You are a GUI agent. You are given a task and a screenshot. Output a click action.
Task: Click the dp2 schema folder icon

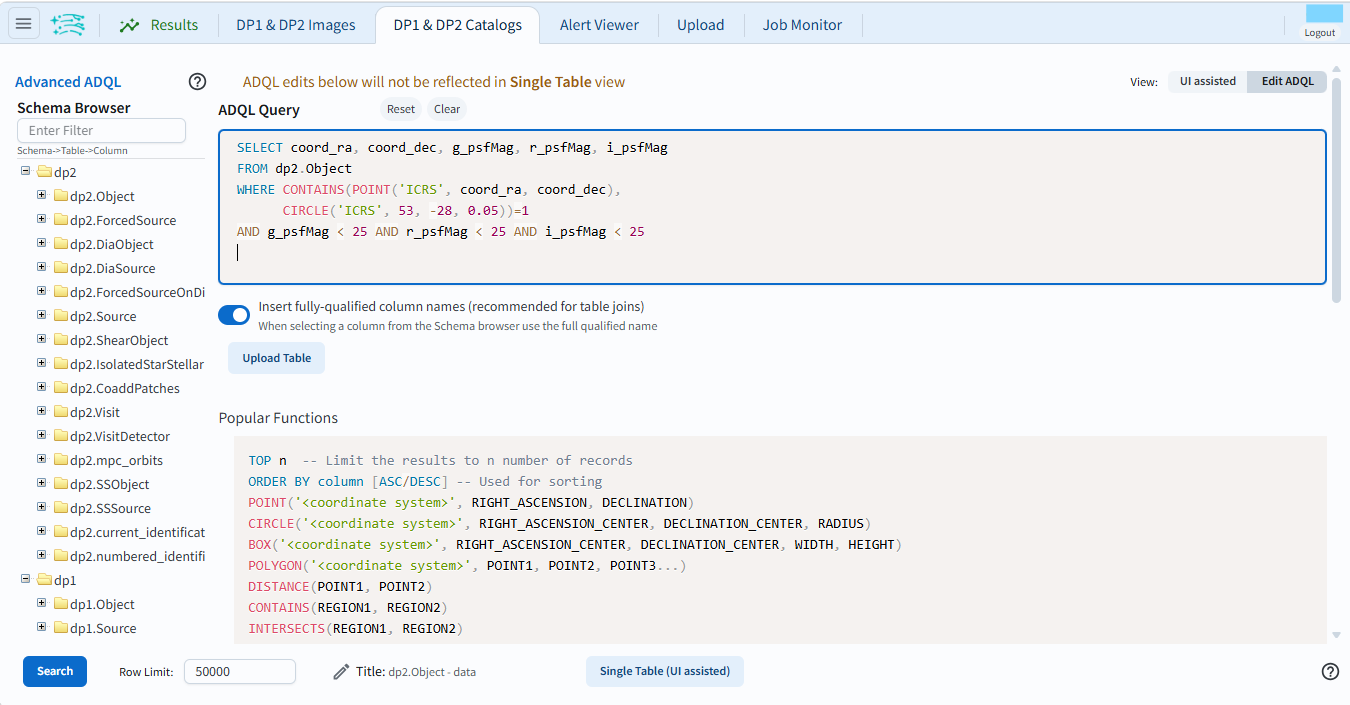pos(44,172)
